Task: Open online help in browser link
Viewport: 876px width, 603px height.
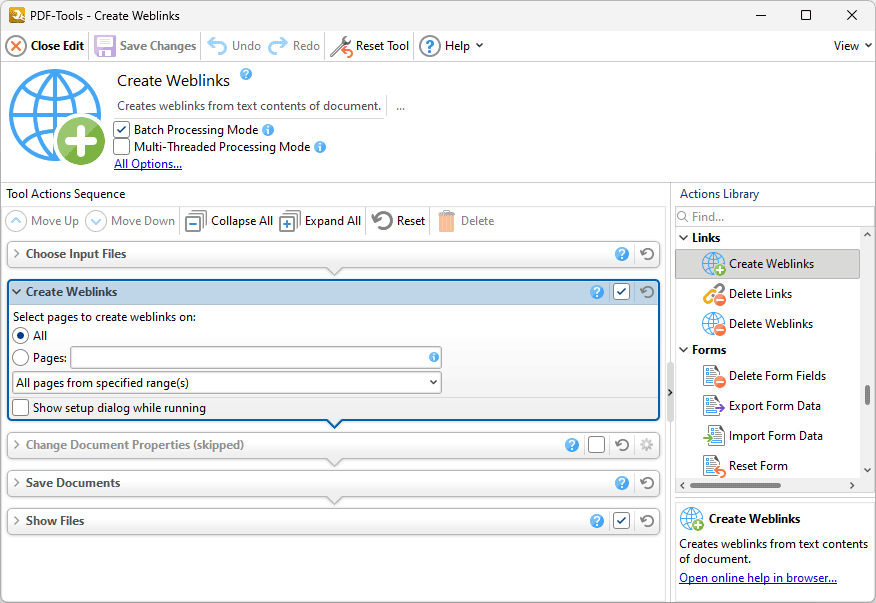Action: click(x=758, y=578)
